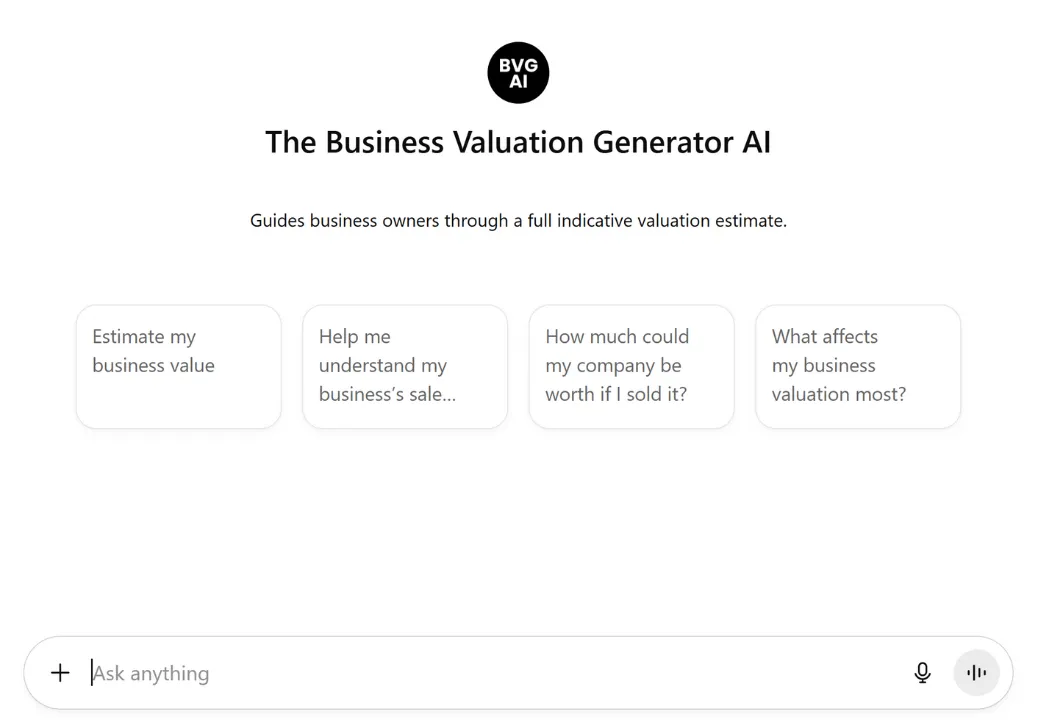Choose the "Help me understand my business's sale..." card

[404, 366]
